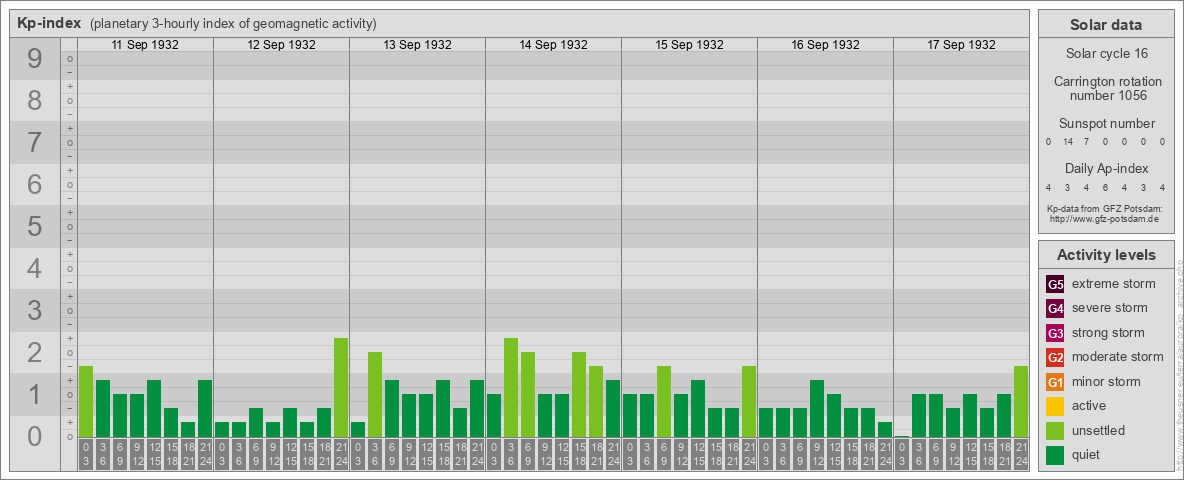Click the 'strong storm' legend label
Viewport: 1184px width, 480px height.
(x=1108, y=333)
